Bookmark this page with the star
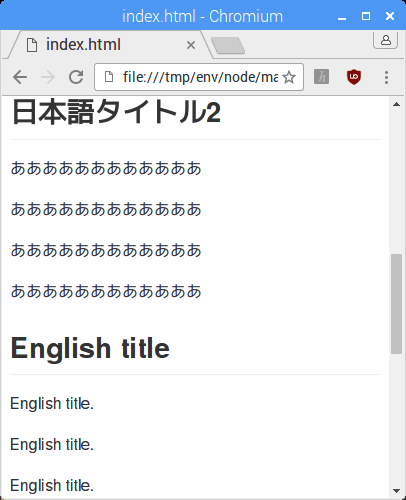Screen dimensions: 406x500 point(289,77)
